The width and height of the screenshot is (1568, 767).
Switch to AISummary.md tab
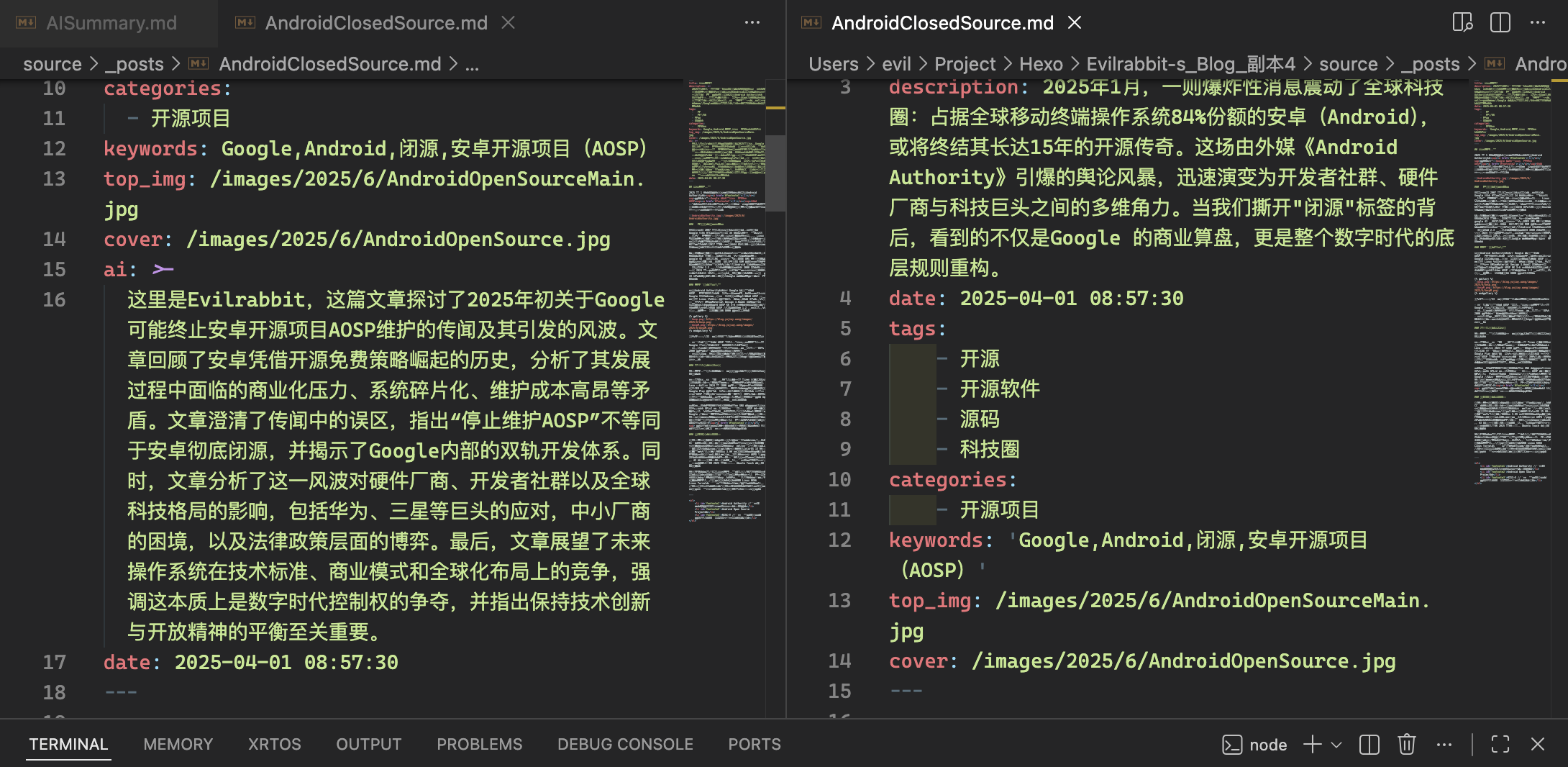pos(111,23)
